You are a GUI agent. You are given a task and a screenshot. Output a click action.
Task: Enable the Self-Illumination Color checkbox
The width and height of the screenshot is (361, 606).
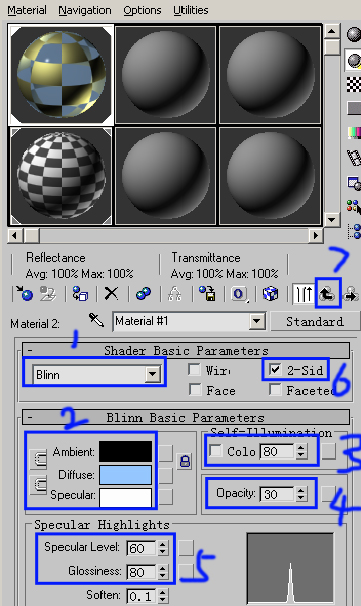(215, 450)
